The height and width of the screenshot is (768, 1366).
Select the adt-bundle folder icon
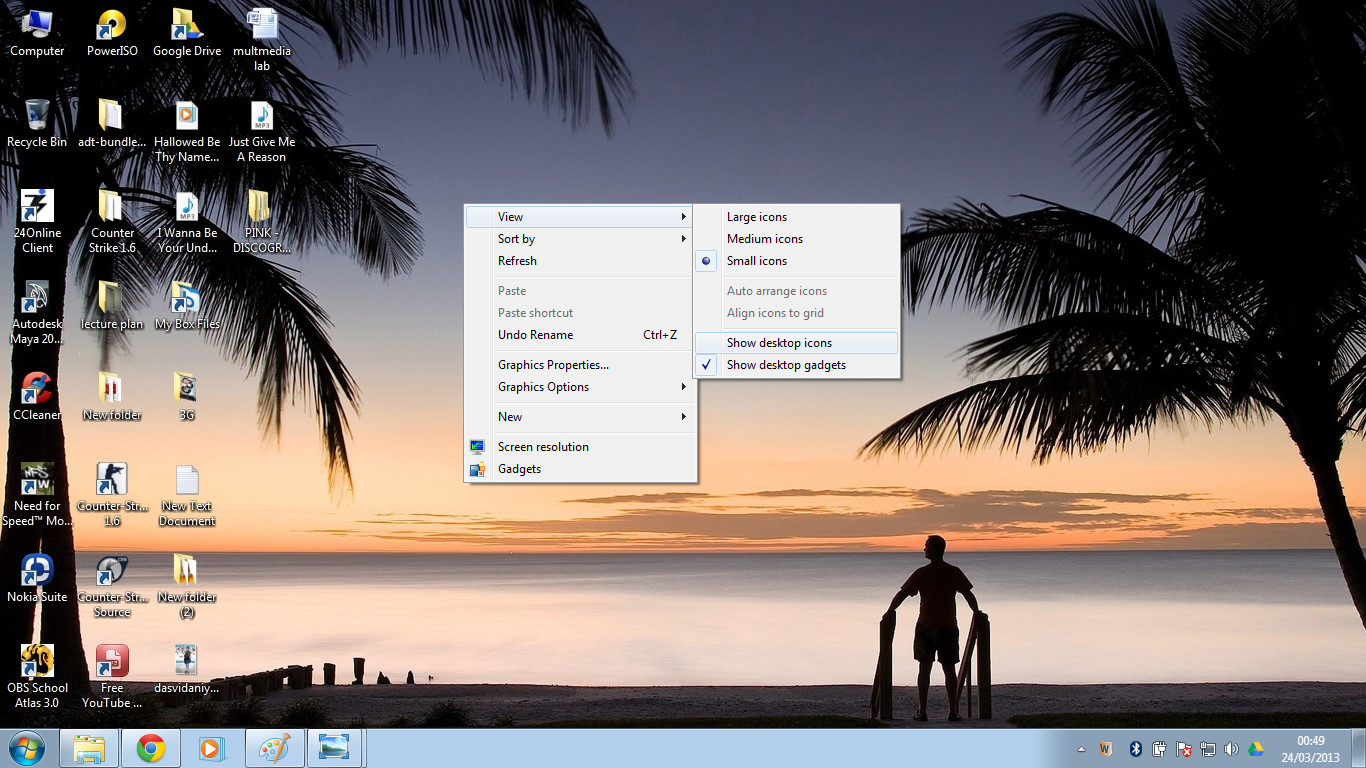click(112, 125)
